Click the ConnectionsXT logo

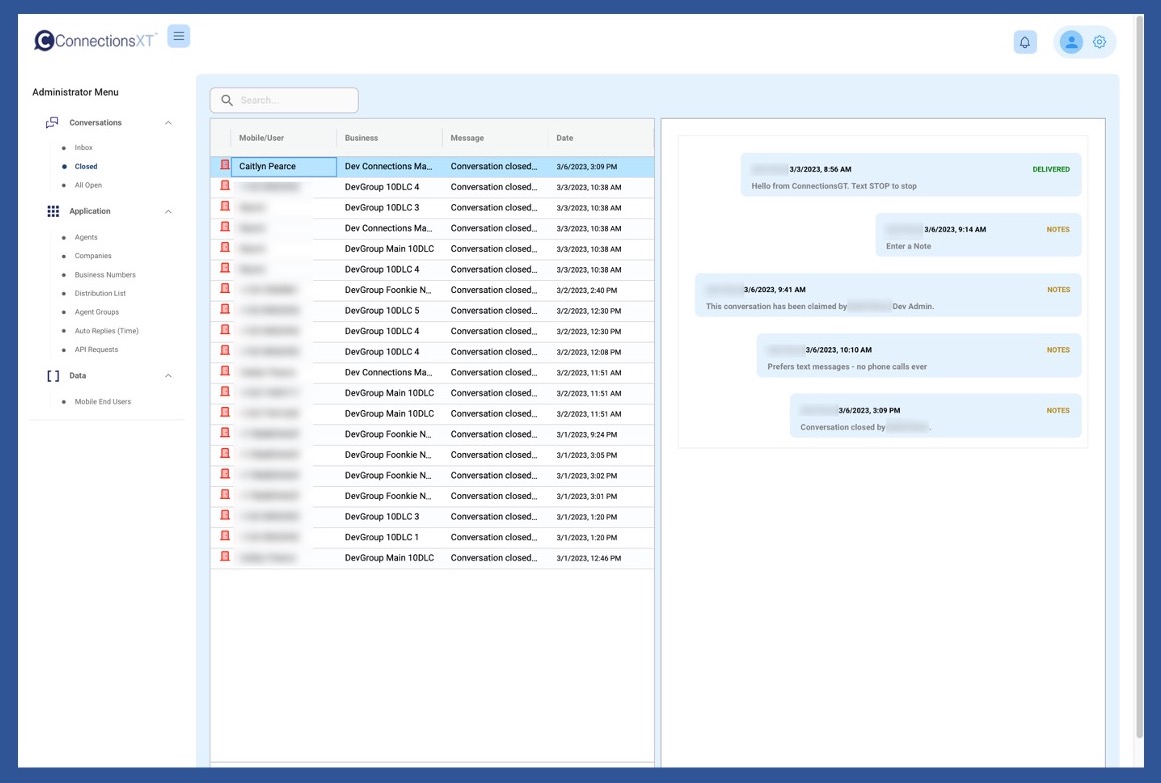coord(95,40)
